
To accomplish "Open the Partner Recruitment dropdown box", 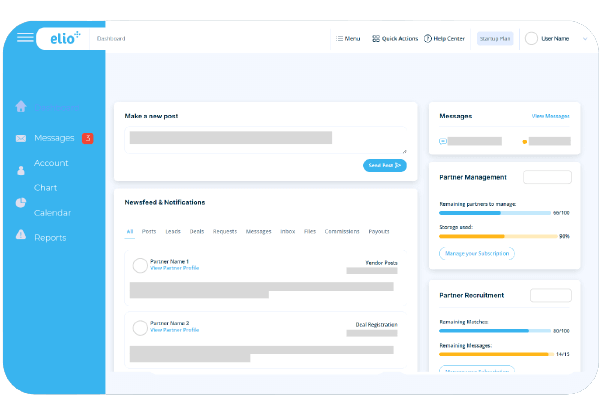I will coord(551,295).
